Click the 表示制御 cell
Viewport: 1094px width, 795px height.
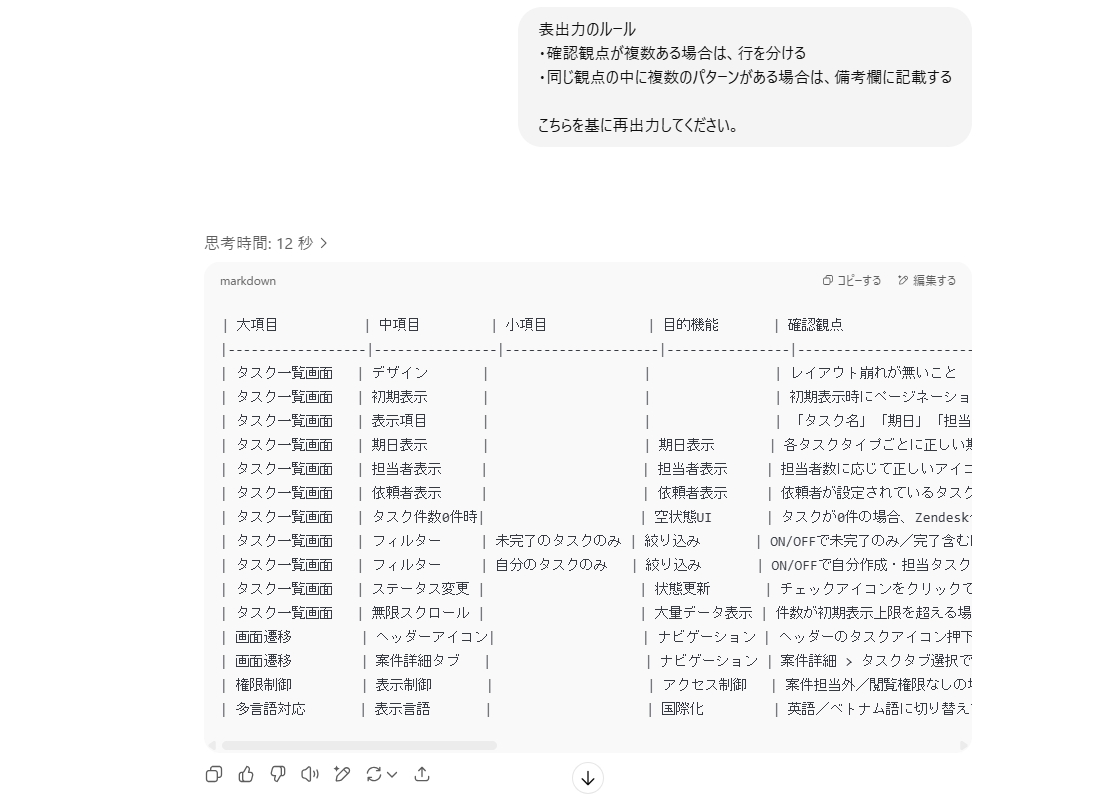403,685
